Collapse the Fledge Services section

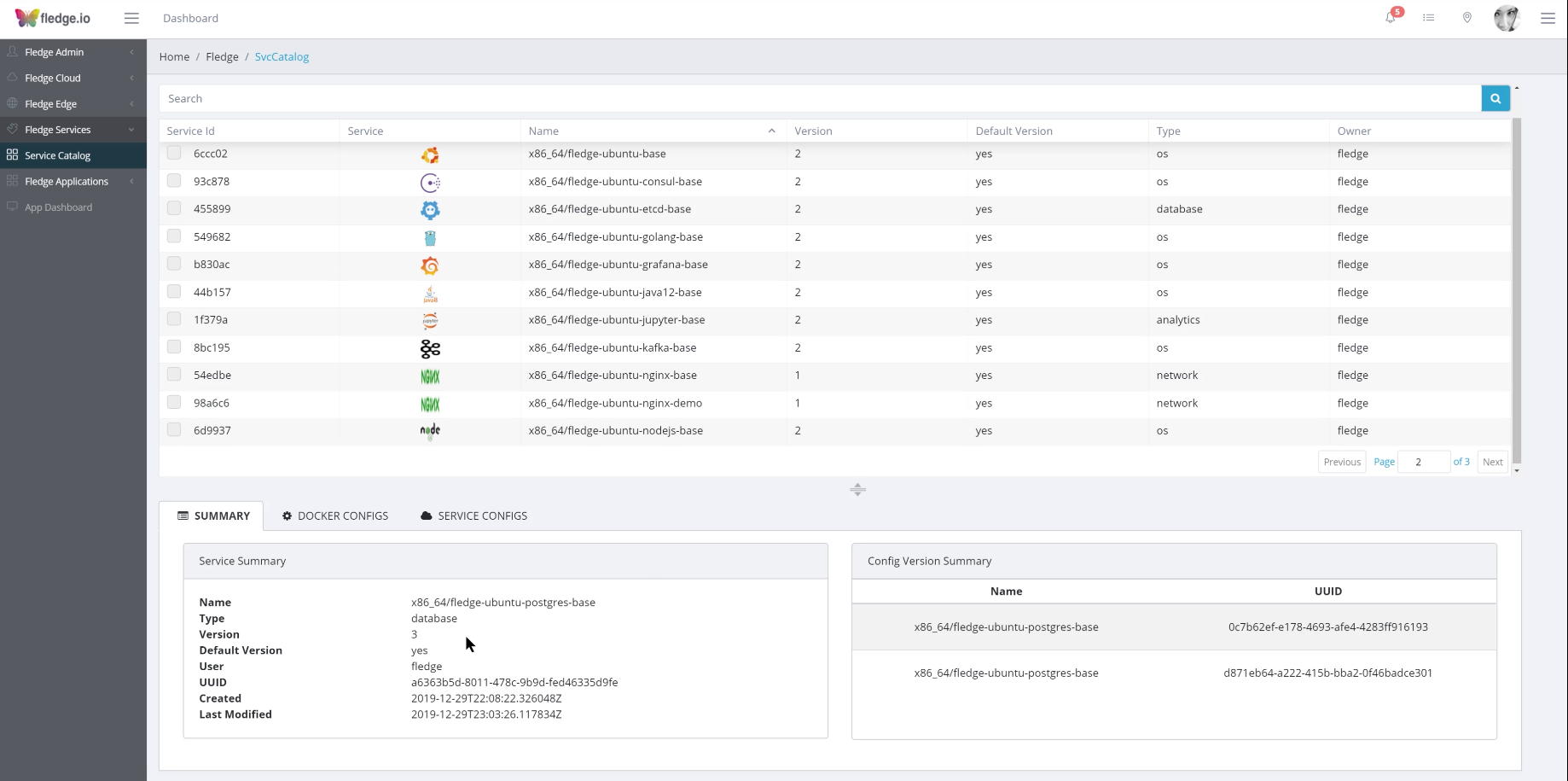pos(73,129)
